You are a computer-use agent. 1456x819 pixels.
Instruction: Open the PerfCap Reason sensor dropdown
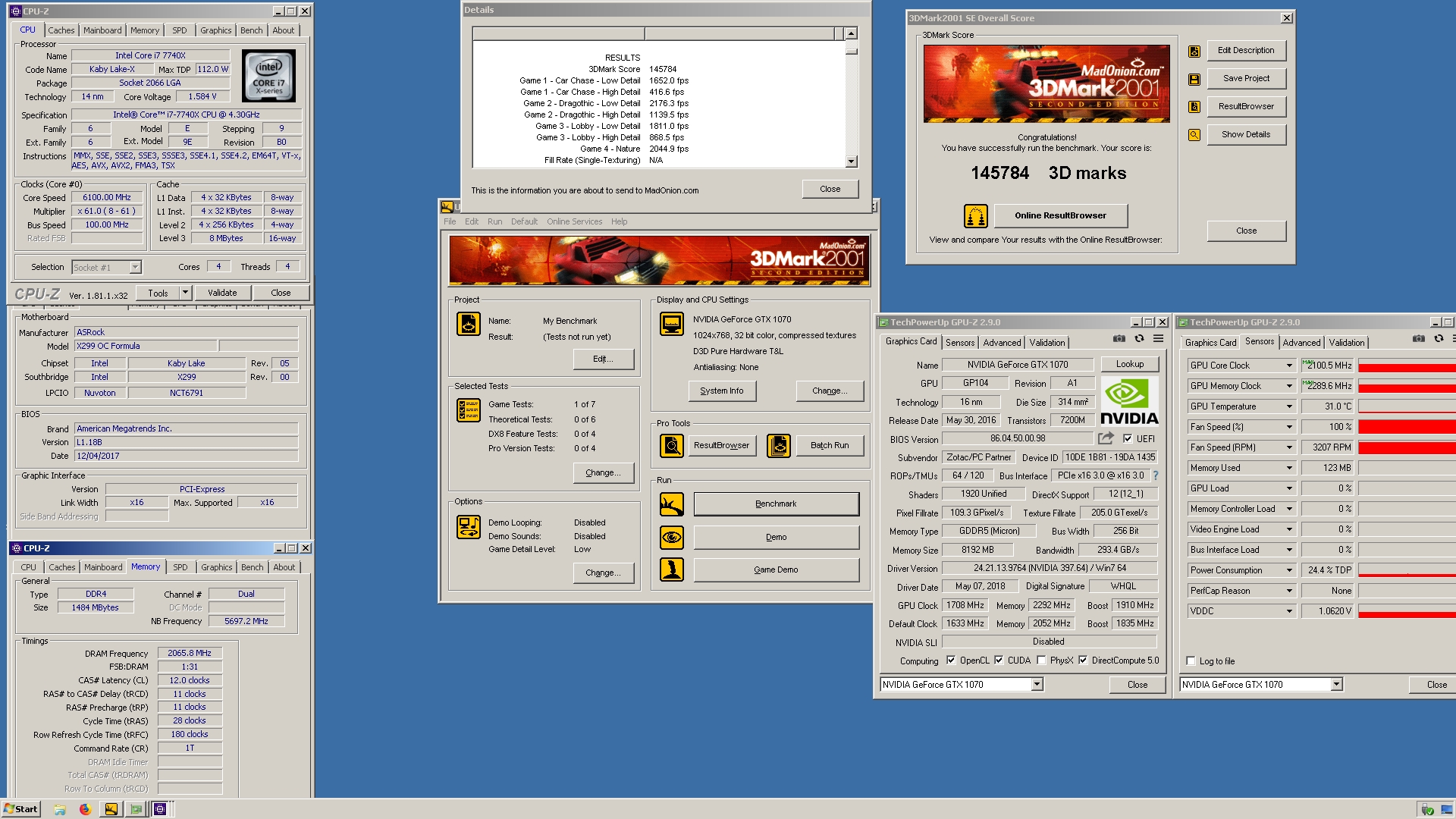click(x=1288, y=591)
